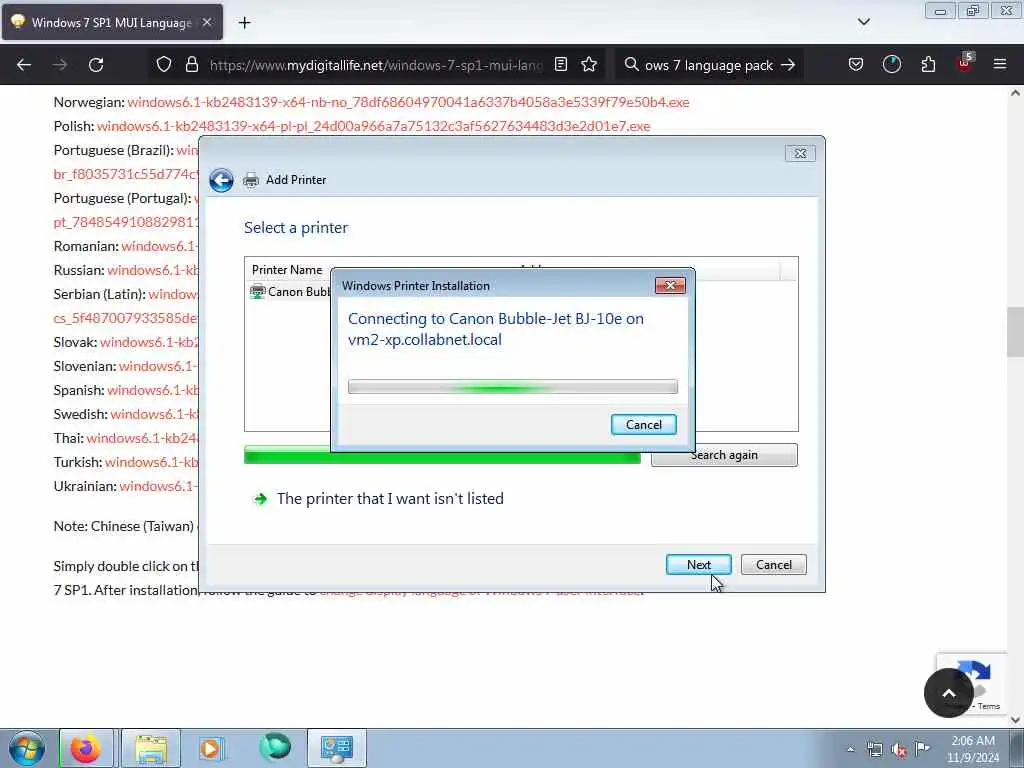
Task: Click the address bar URL field
Action: [376, 65]
